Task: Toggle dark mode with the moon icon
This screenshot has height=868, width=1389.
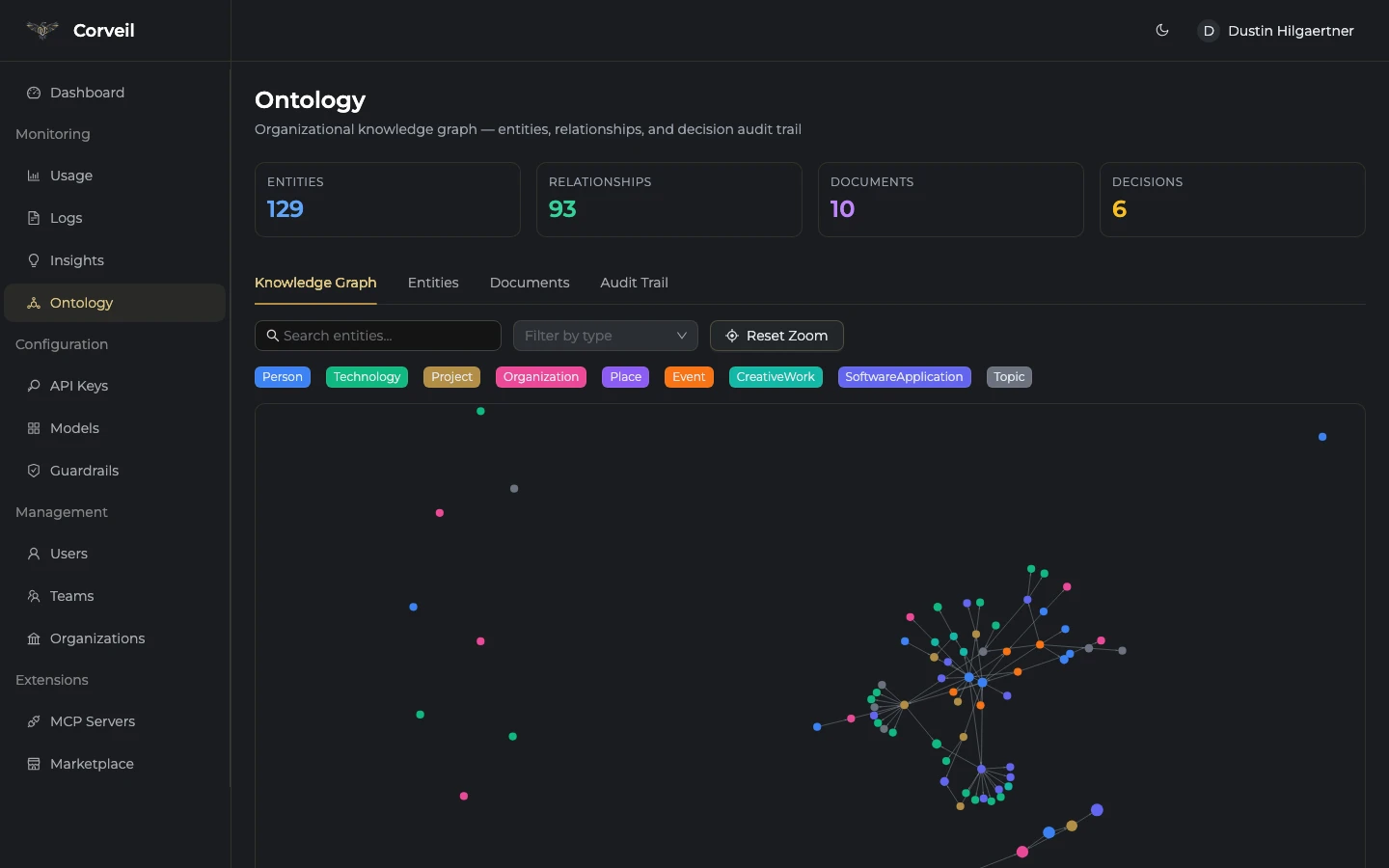Action: pos(1162,30)
